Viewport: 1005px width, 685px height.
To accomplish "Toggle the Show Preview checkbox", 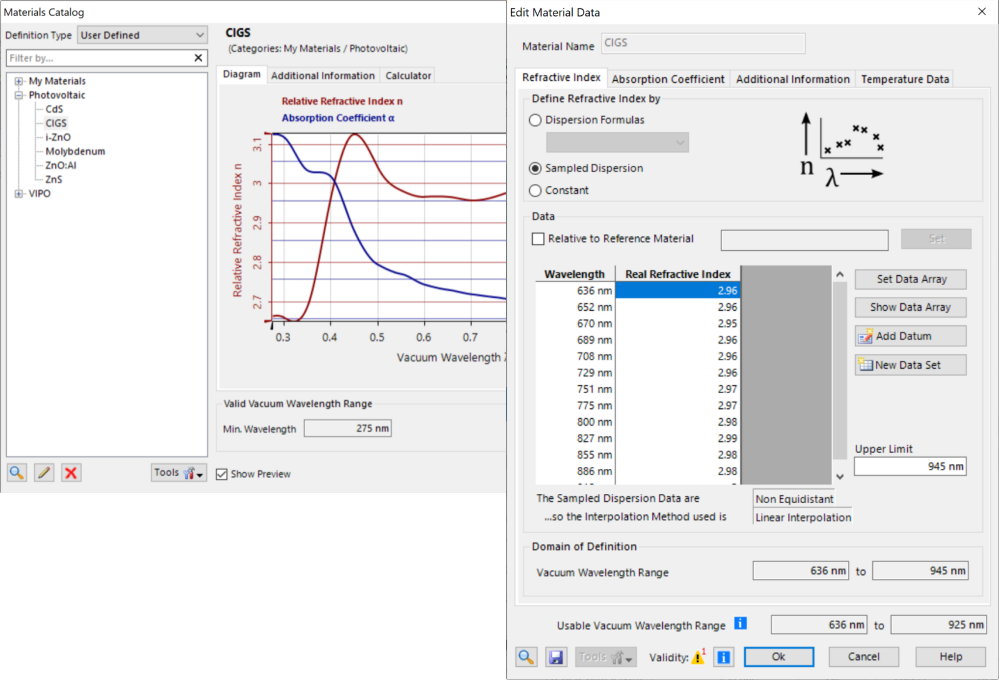I will coord(222,474).
